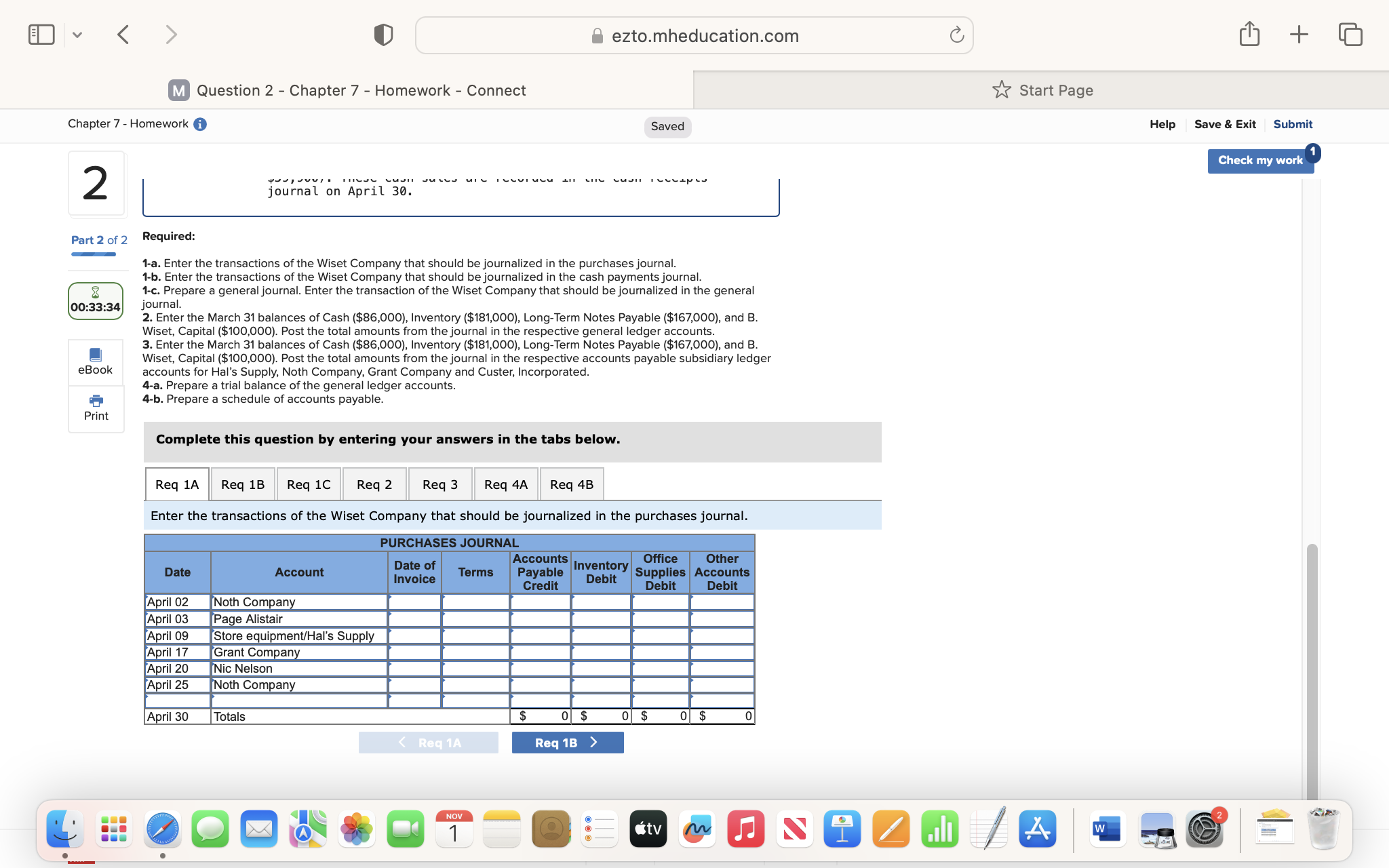
Task: Expand the sidebar options chevron
Action: click(77, 34)
